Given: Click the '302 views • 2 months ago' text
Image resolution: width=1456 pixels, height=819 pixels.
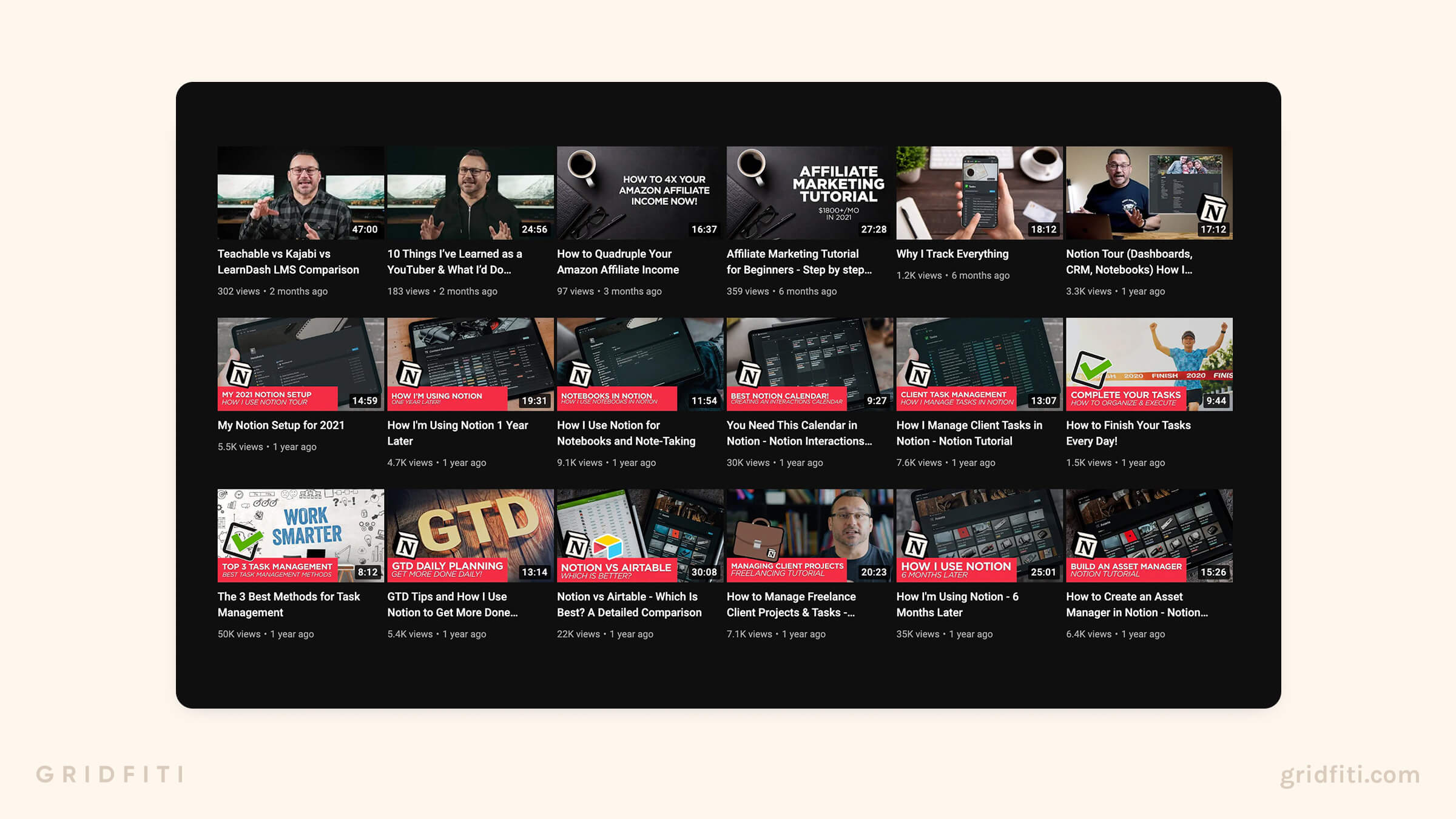Looking at the screenshot, I should pos(272,291).
